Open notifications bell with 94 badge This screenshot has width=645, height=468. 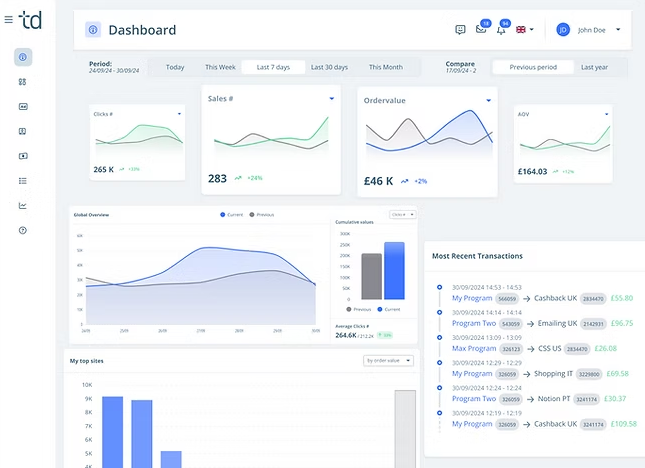pos(501,30)
